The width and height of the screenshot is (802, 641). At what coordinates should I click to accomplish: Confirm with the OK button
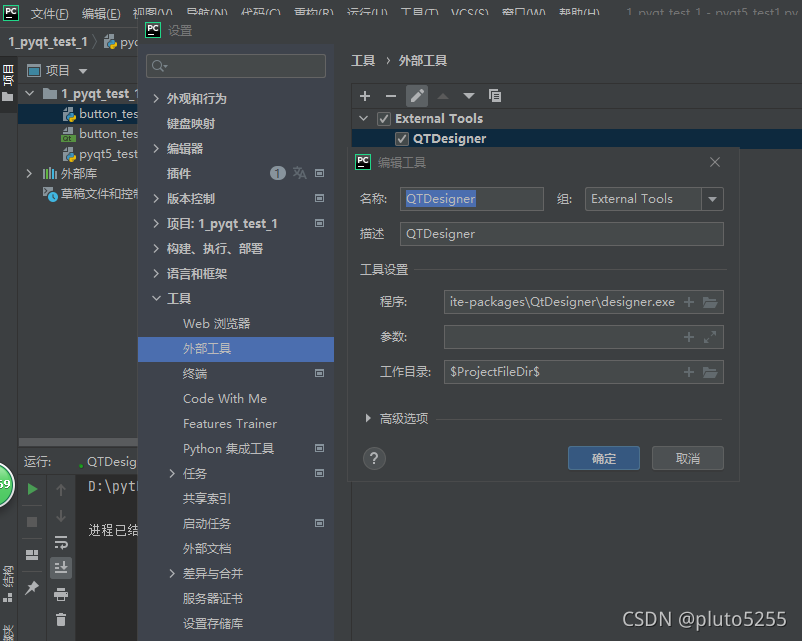tap(604, 458)
